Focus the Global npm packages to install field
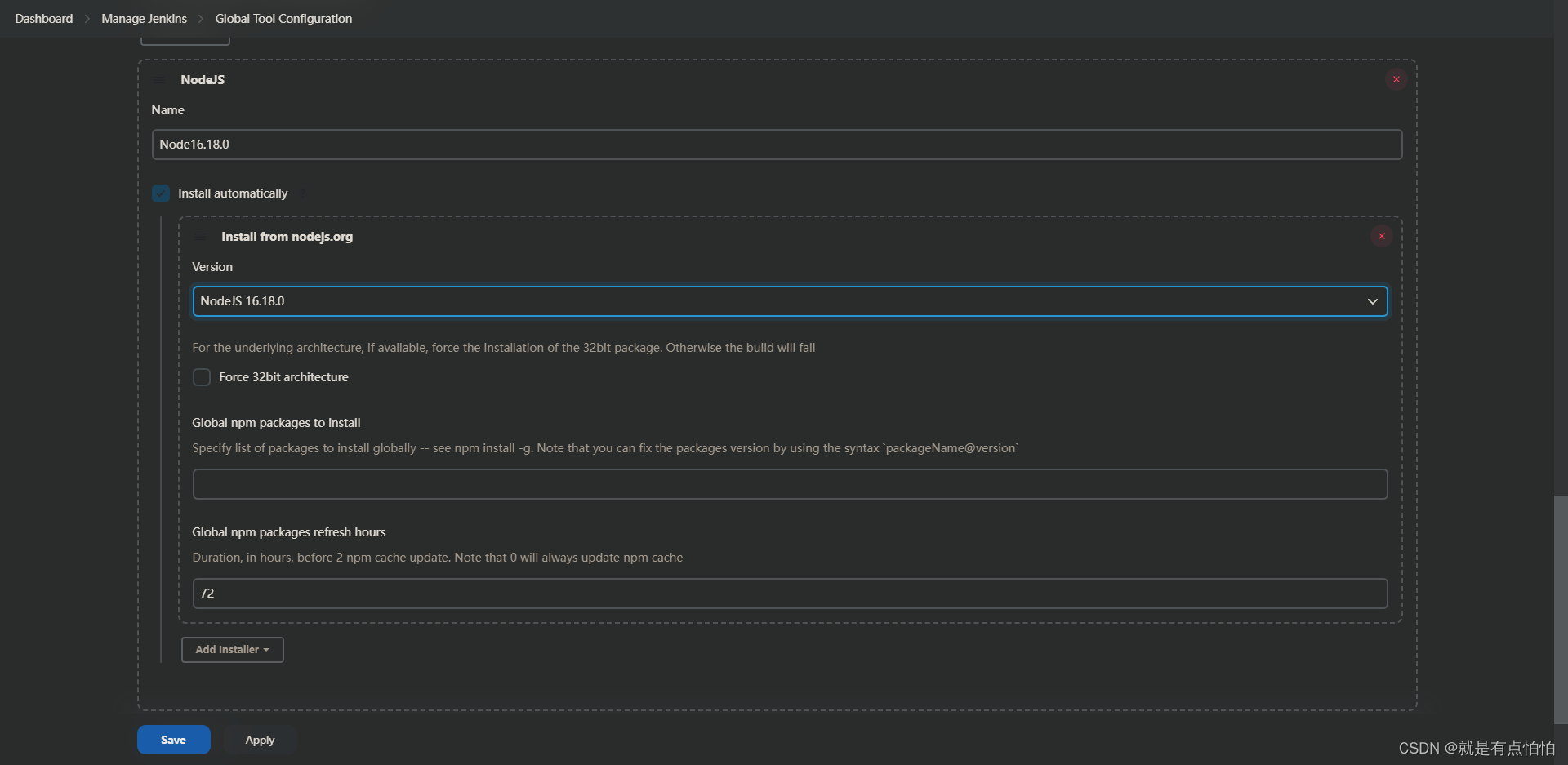Image resolution: width=1568 pixels, height=765 pixels. [790, 484]
